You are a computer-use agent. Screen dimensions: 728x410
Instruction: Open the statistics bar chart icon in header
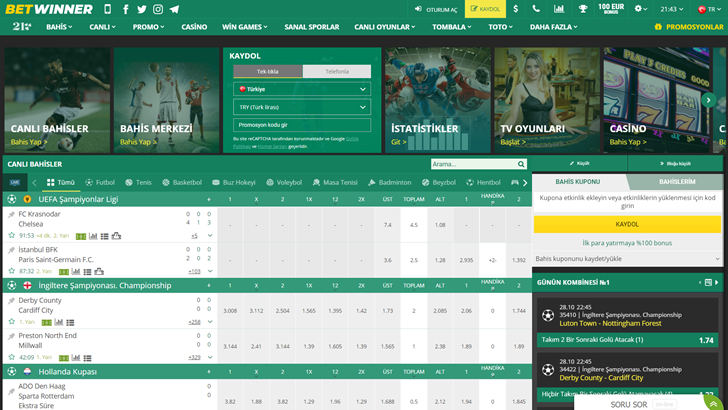(x=559, y=9)
